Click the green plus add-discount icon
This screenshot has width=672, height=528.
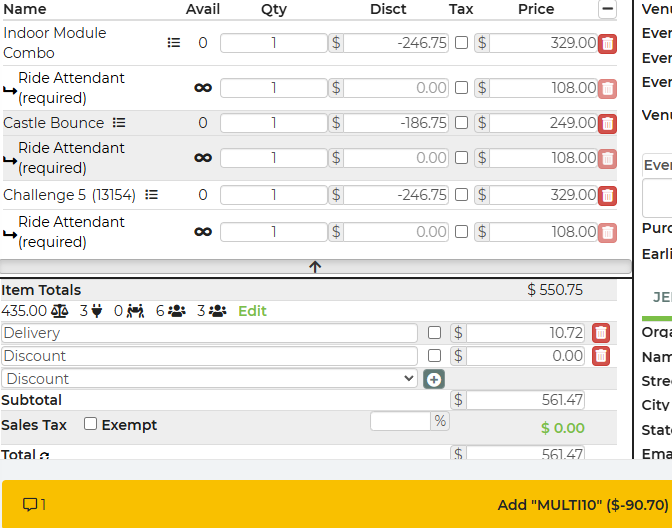pyautogui.click(x=433, y=379)
